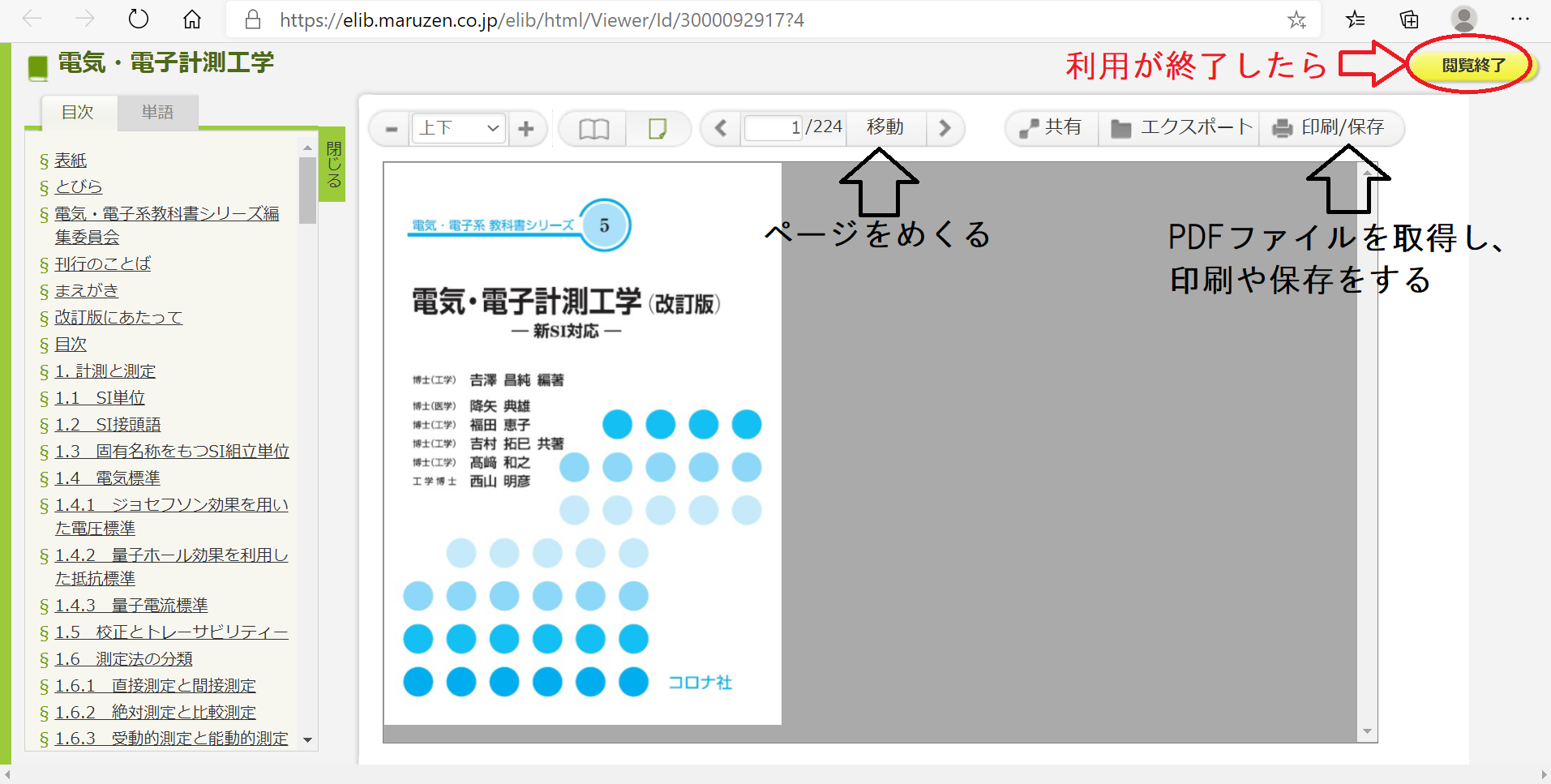Open まえがき entry
The height and width of the screenshot is (784, 1551).
pos(86,290)
